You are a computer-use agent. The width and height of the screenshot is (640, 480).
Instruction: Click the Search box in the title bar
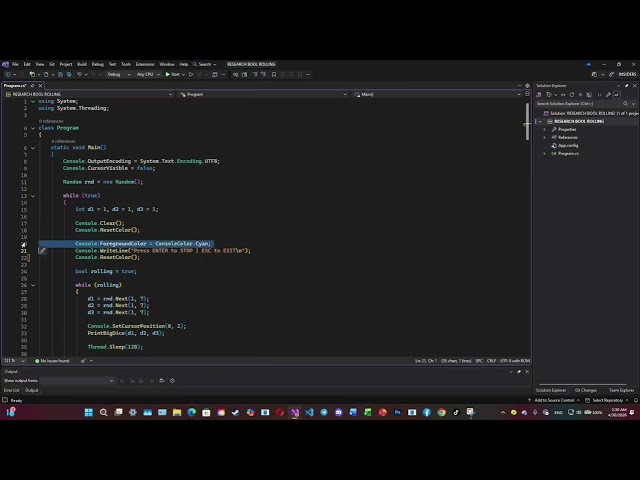click(204, 64)
